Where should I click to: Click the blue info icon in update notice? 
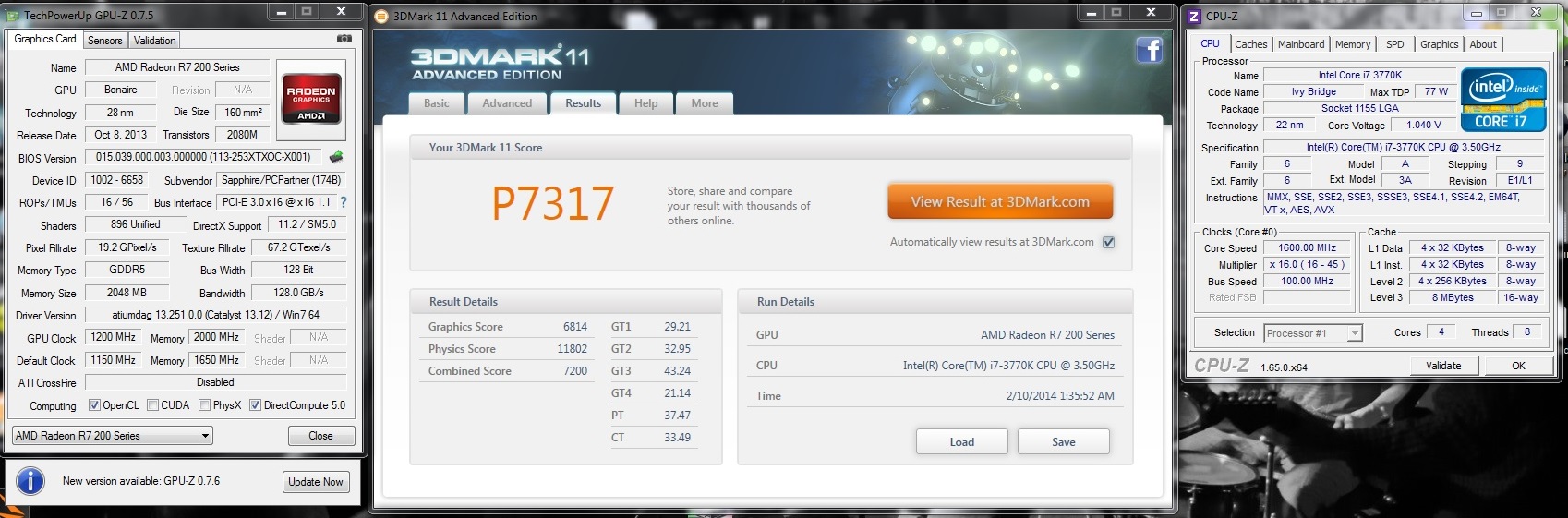point(30,481)
